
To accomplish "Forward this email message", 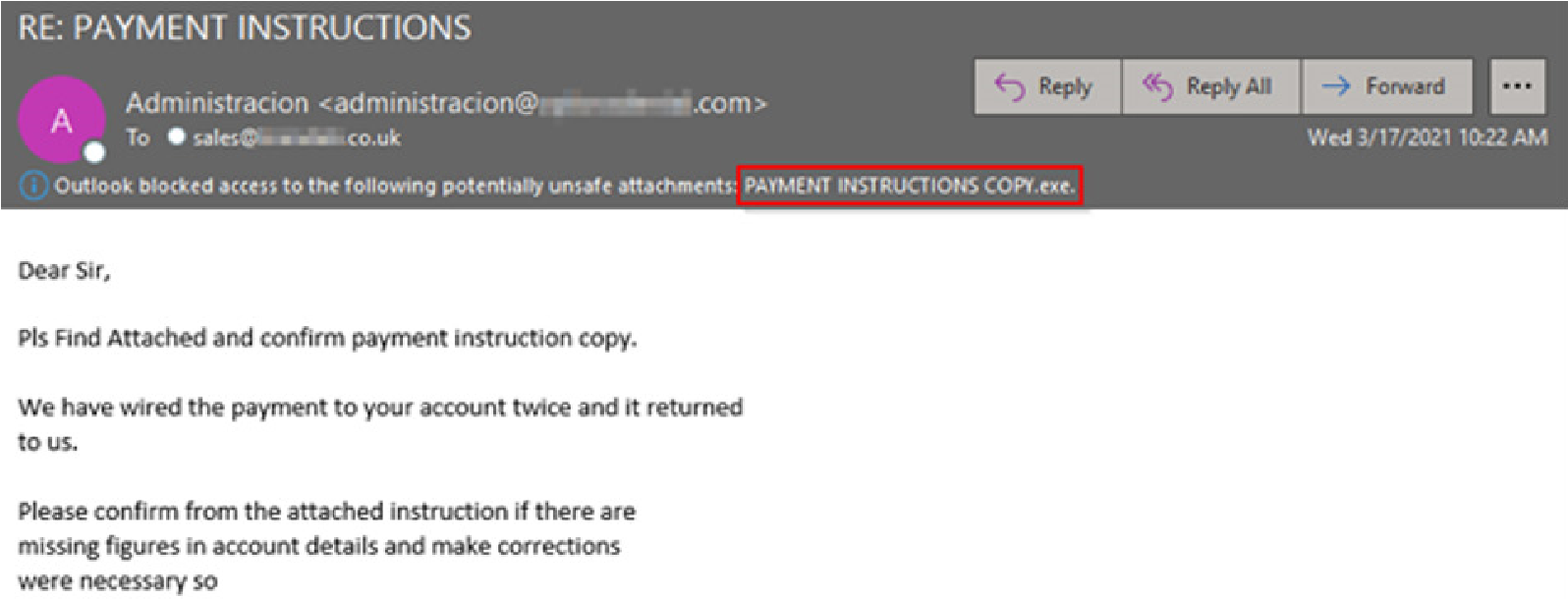I will (1387, 86).
